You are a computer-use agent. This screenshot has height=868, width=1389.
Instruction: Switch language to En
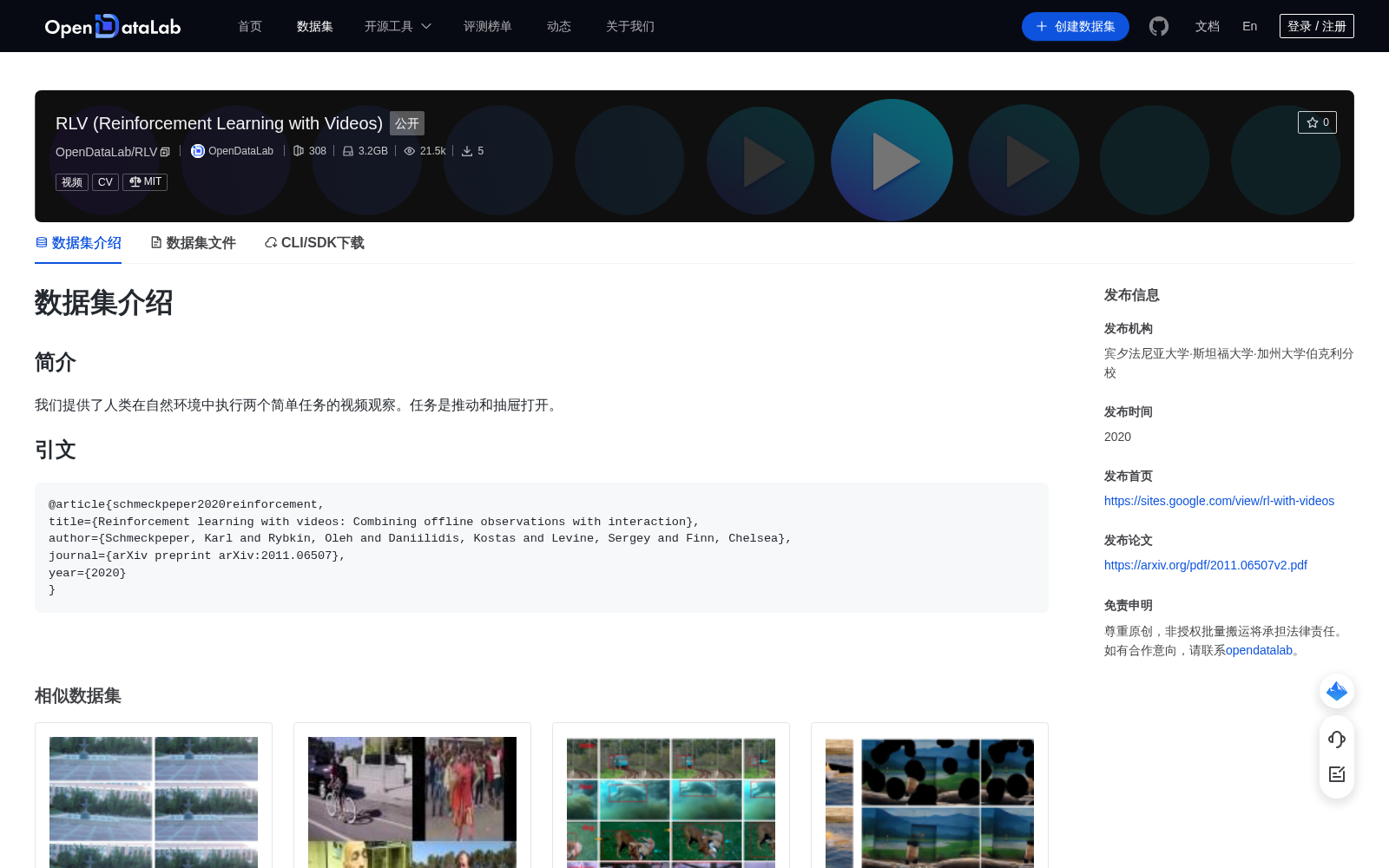[1250, 26]
